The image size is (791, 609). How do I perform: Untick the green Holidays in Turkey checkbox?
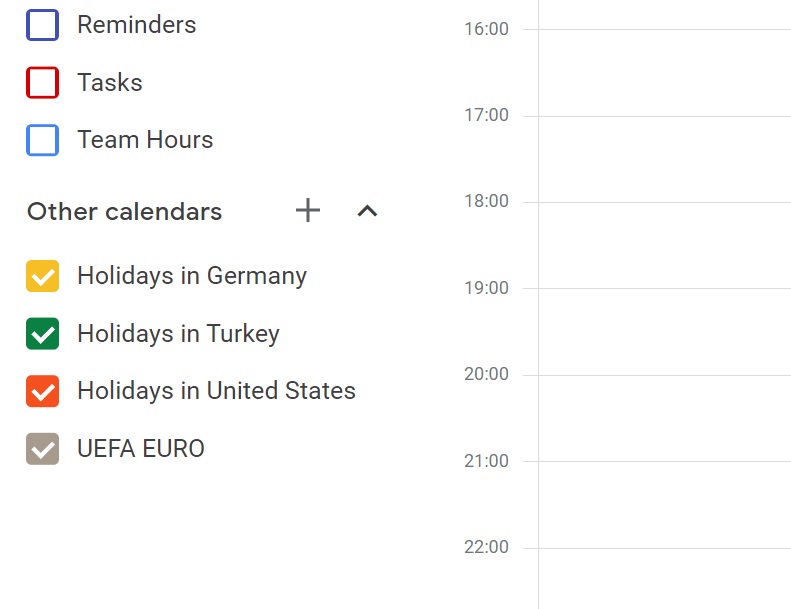click(x=42, y=334)
